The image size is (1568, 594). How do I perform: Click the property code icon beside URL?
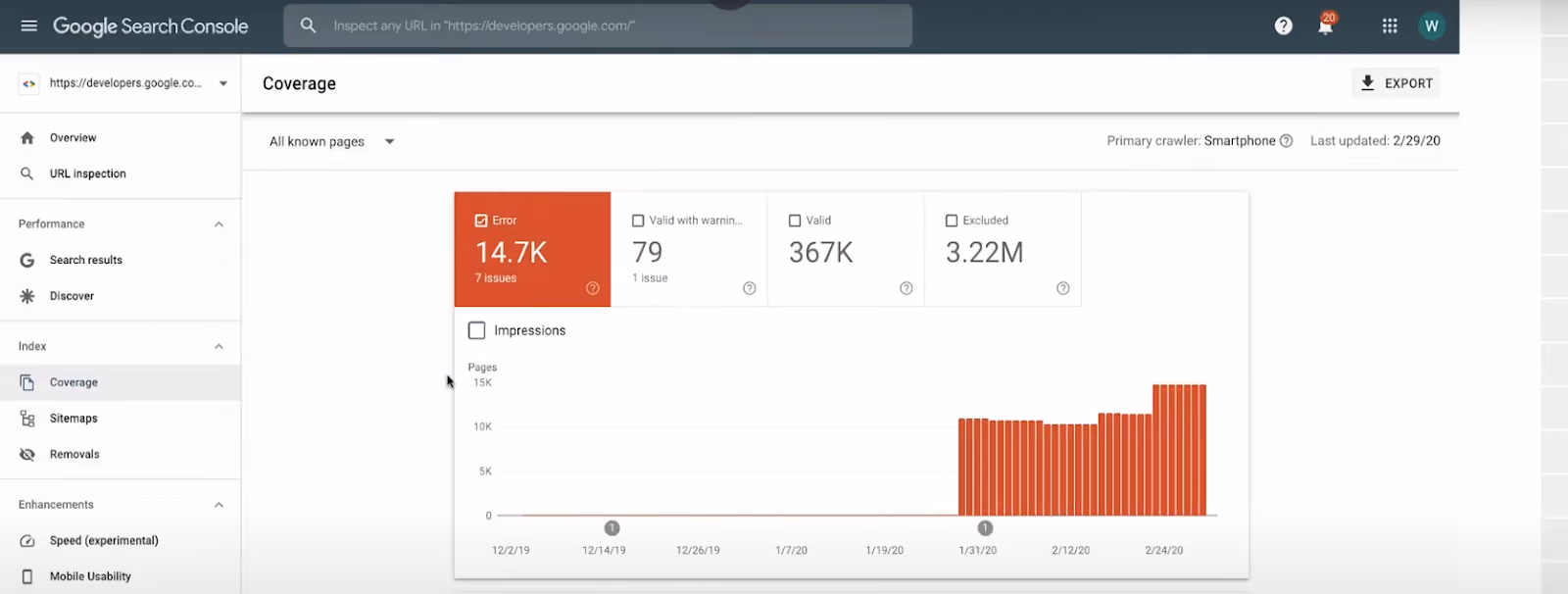click(x=28, y=84)
